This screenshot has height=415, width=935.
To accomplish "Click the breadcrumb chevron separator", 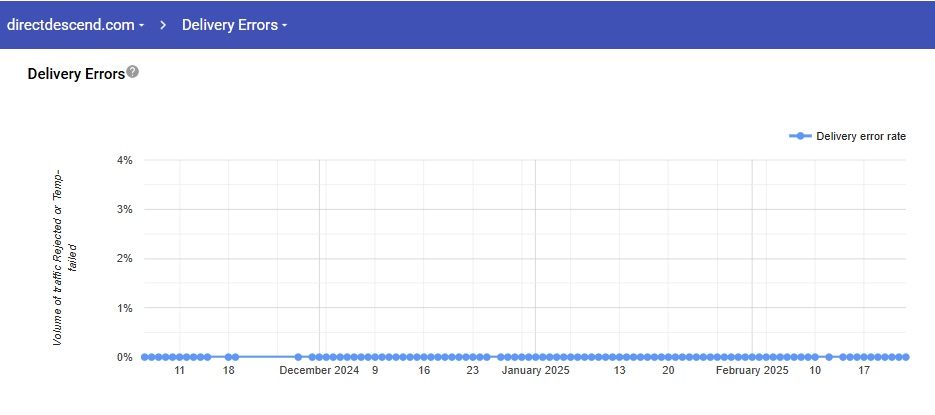I will point(162,25).
